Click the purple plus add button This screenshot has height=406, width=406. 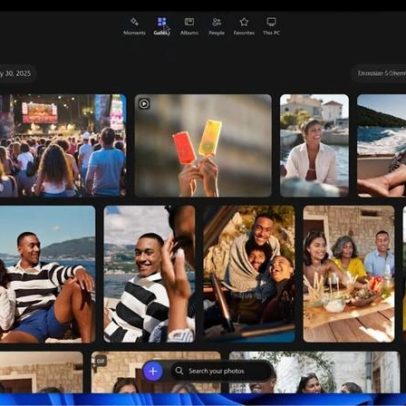(153, 371)
